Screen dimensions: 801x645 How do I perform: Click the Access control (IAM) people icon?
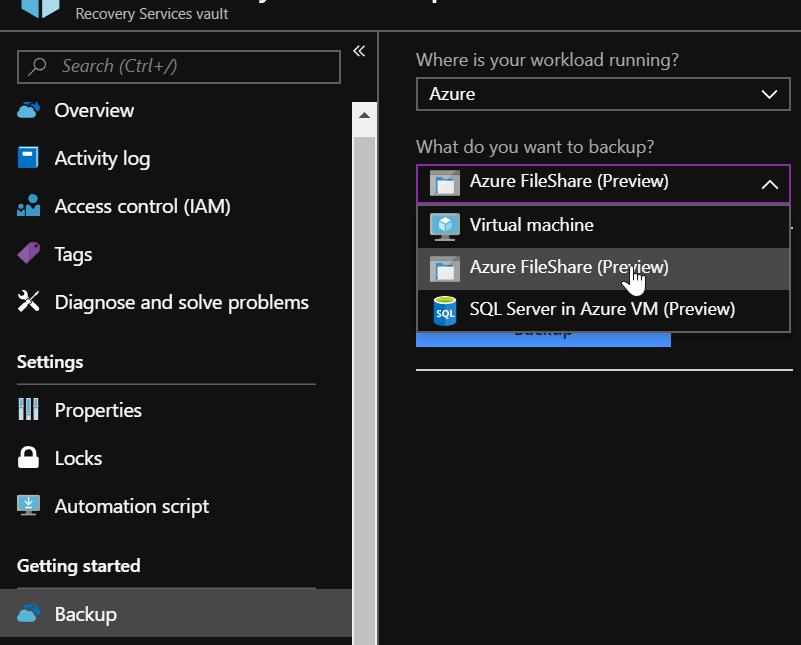28,206
